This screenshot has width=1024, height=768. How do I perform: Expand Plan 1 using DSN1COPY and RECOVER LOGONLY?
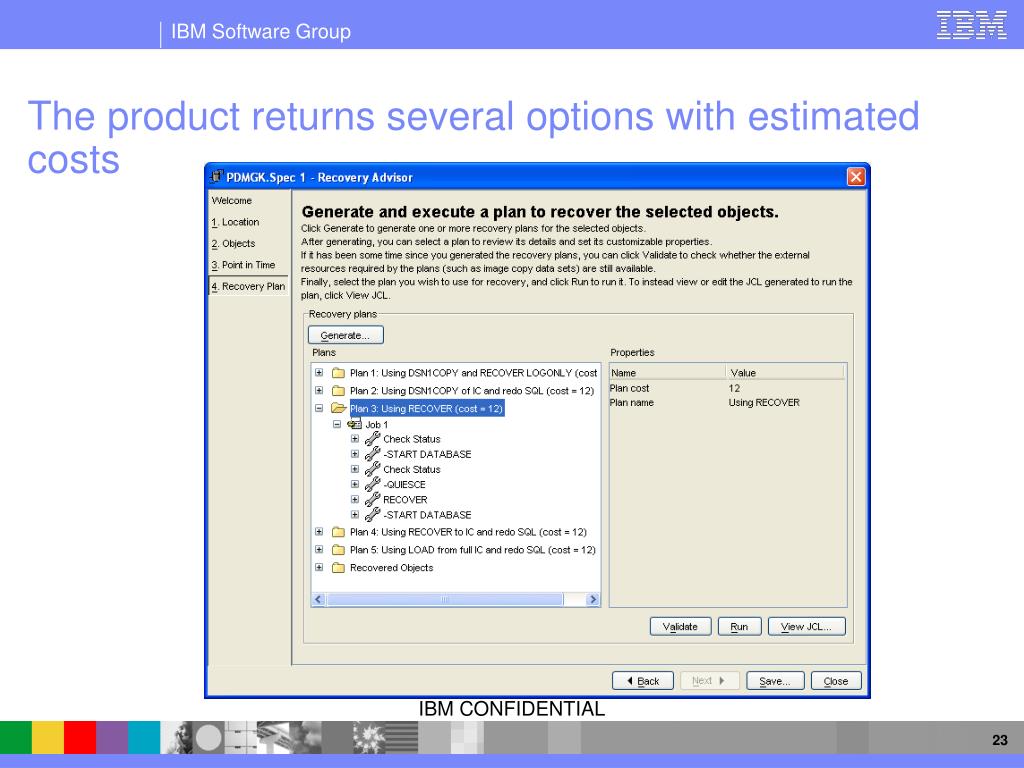click(x=319, y=373)
